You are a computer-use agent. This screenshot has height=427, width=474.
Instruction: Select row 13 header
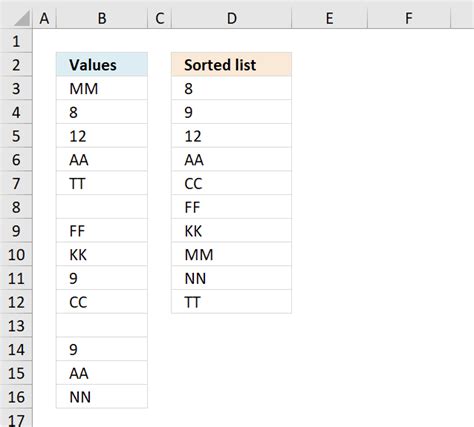[16, 326]
